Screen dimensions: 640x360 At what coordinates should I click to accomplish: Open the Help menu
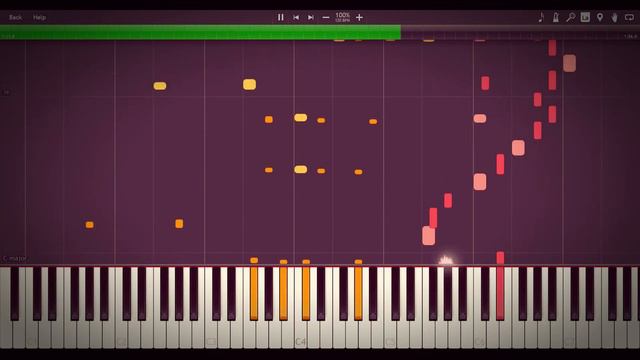coord(39,18)
